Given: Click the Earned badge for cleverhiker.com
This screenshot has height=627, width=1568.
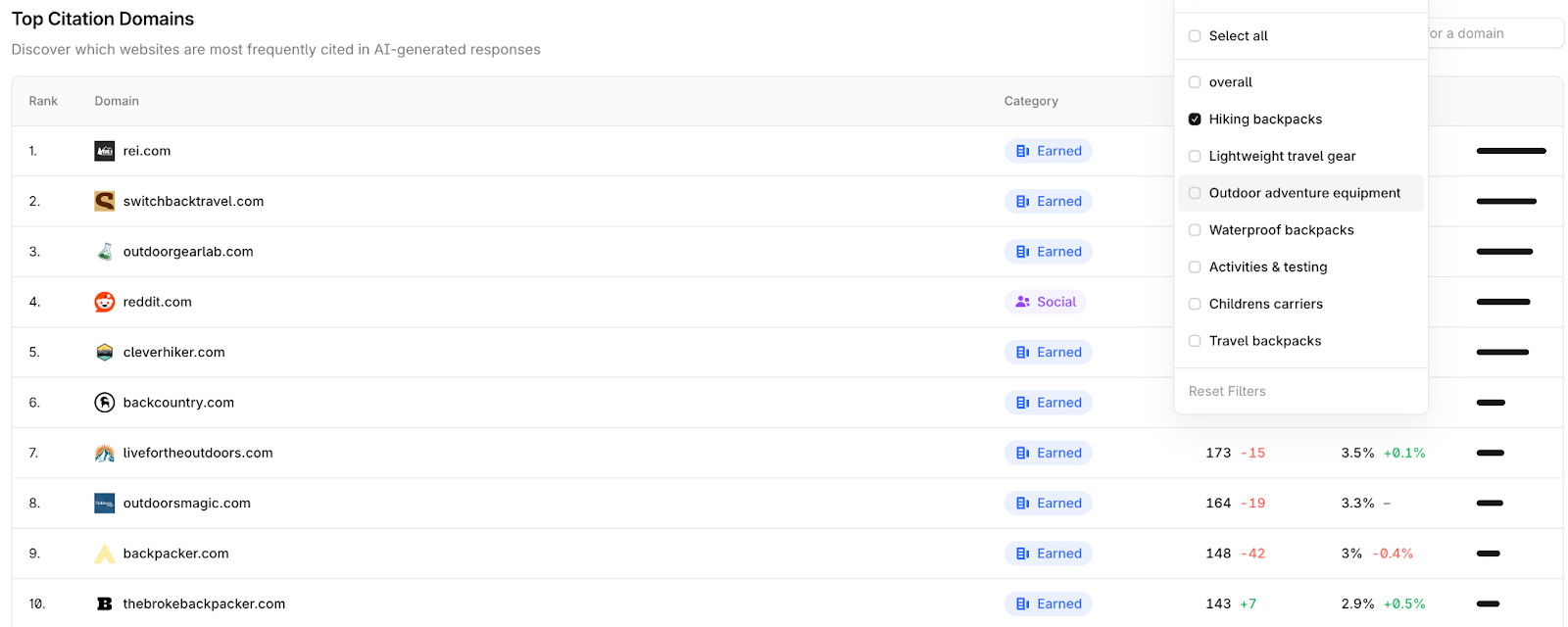Looking at the screenshot, I should [x=1048, y=353].
